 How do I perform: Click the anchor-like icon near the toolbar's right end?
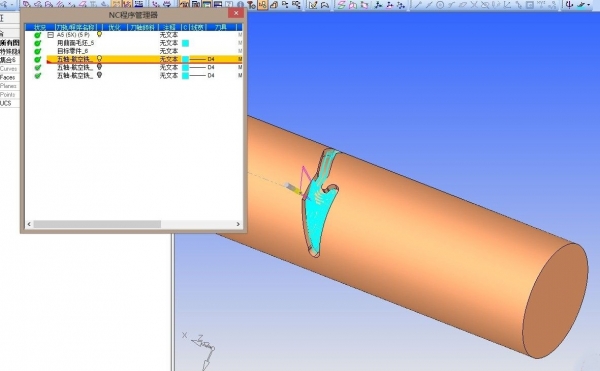[x=569, y=5]
